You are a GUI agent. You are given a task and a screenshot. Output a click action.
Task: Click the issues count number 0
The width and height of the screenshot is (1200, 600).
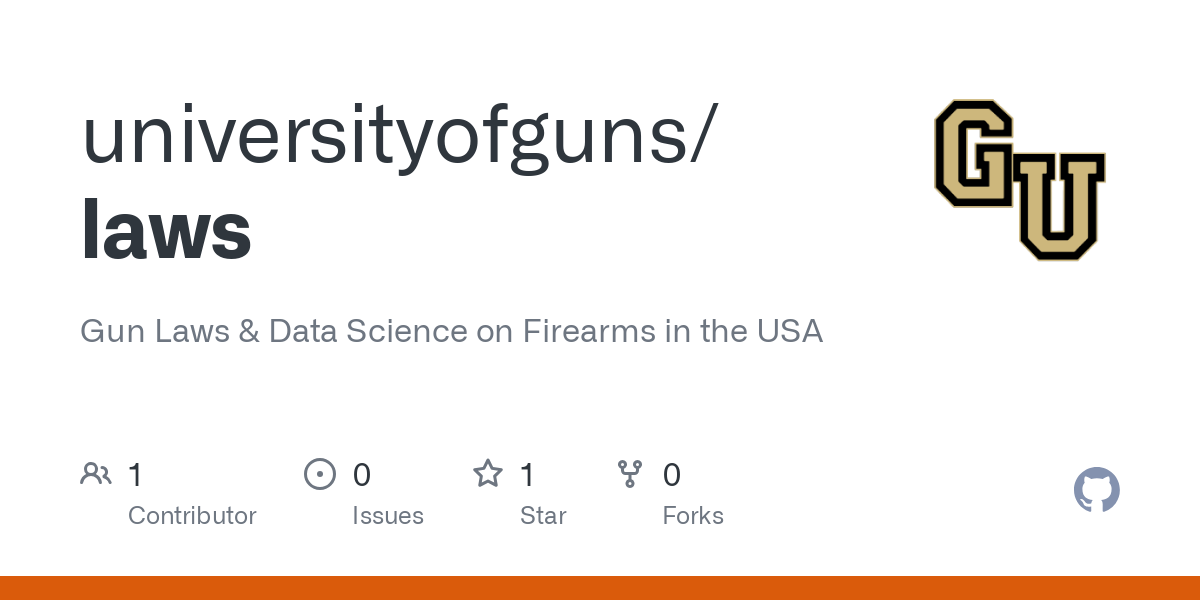click(362, 475)
